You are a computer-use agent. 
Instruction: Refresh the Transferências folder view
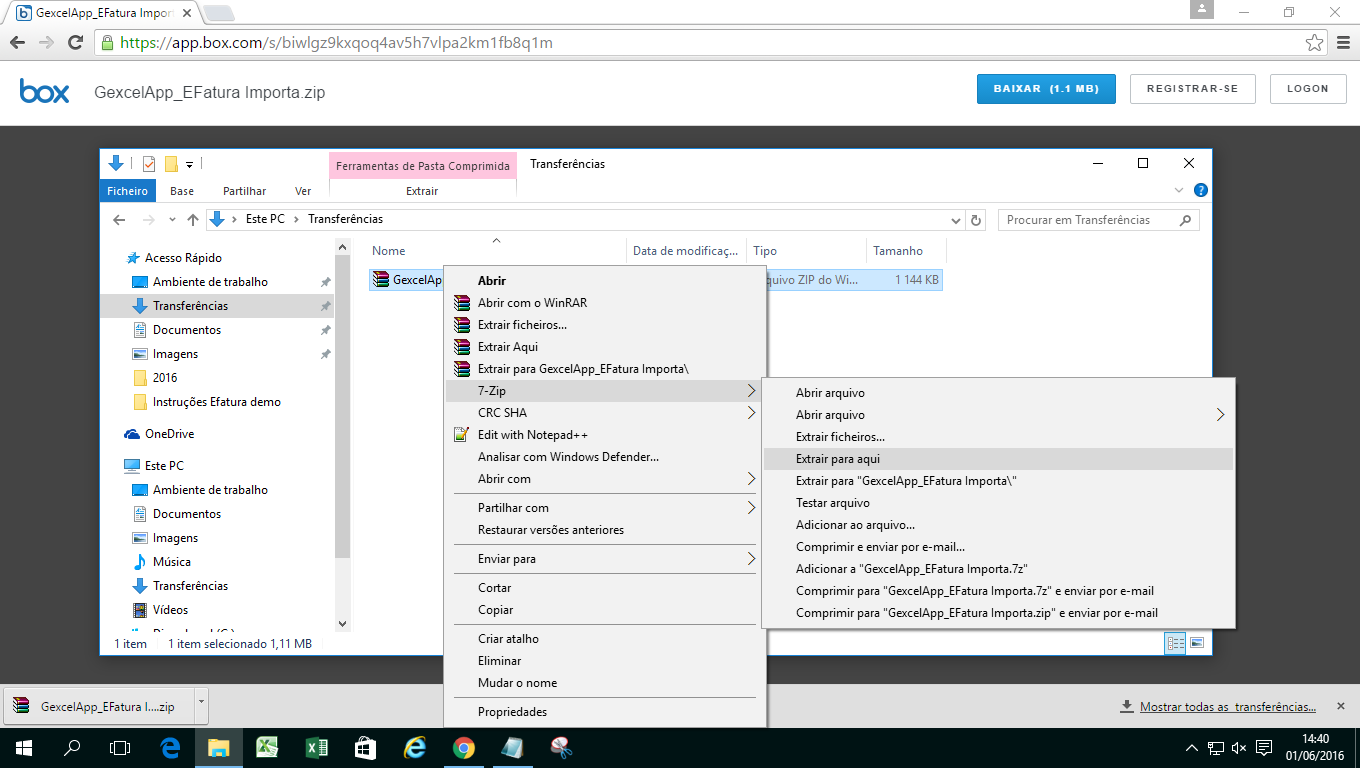[x=977, y=220]
